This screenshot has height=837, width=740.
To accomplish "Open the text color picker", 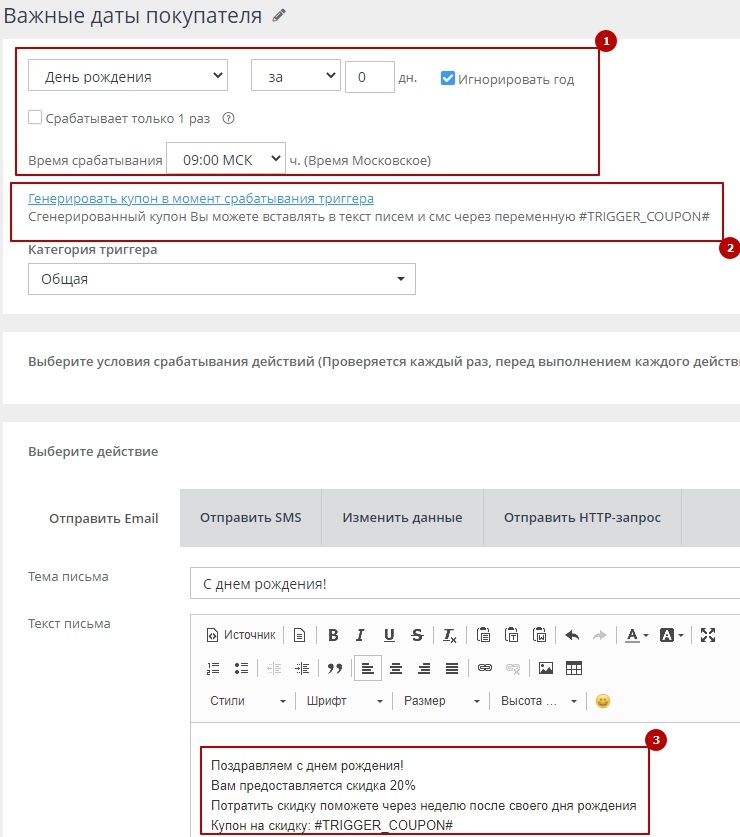I will 636,635.
